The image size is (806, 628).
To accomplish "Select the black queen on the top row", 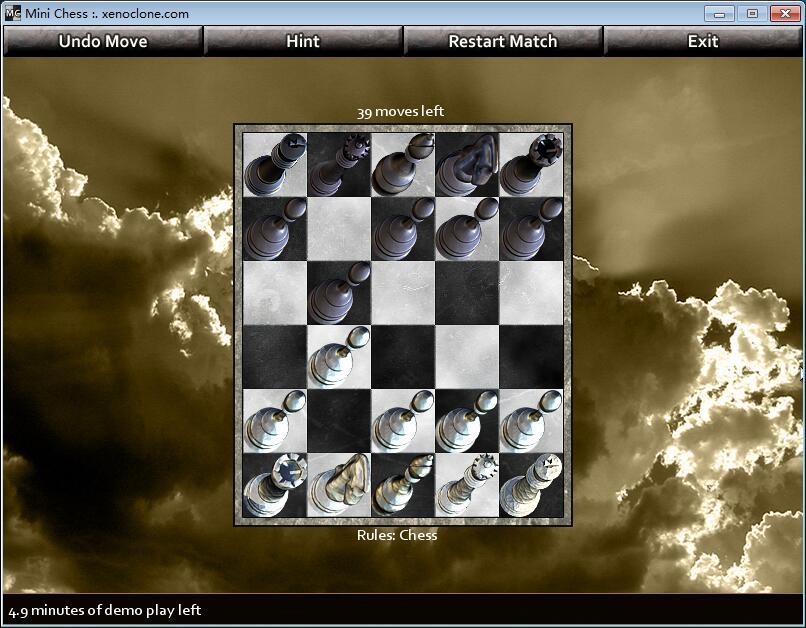I will coord(339,165).
